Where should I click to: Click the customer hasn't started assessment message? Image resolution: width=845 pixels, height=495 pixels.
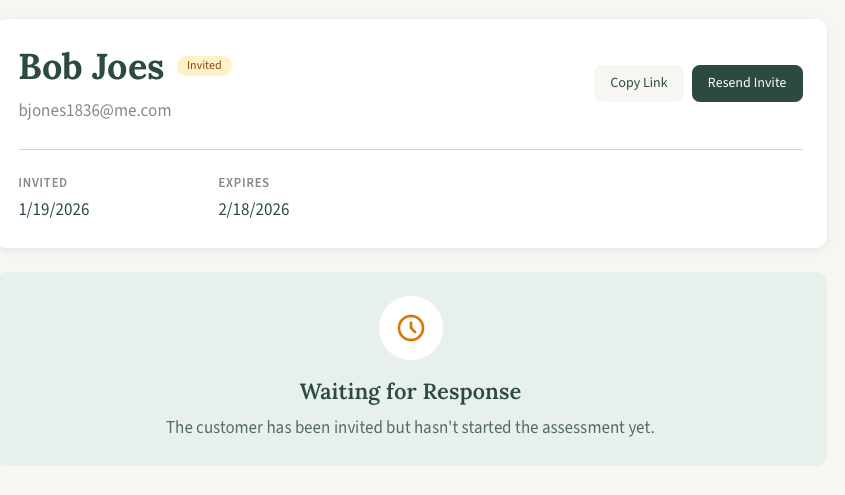[410, 427]
